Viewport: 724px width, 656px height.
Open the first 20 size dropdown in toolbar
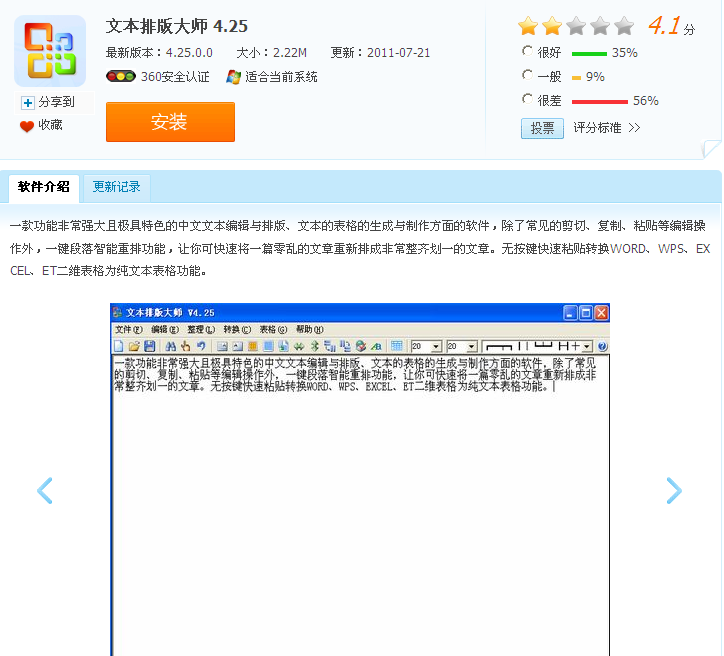point(436,346)
